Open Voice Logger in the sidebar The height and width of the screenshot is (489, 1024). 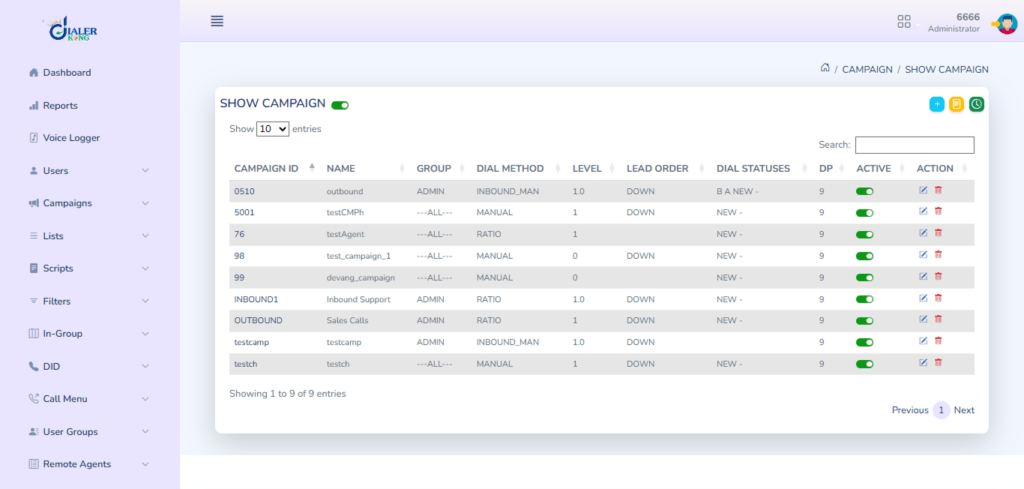[x=70, y=138]
